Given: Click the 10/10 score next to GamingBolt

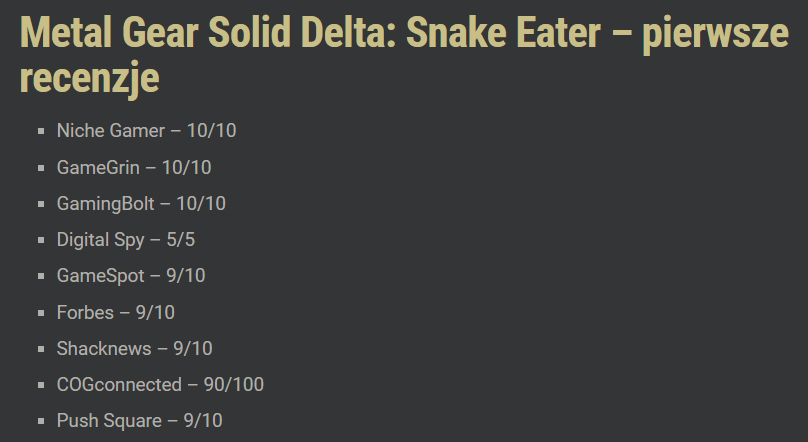Looking at the screenshot, I should (x=201, y=203).
